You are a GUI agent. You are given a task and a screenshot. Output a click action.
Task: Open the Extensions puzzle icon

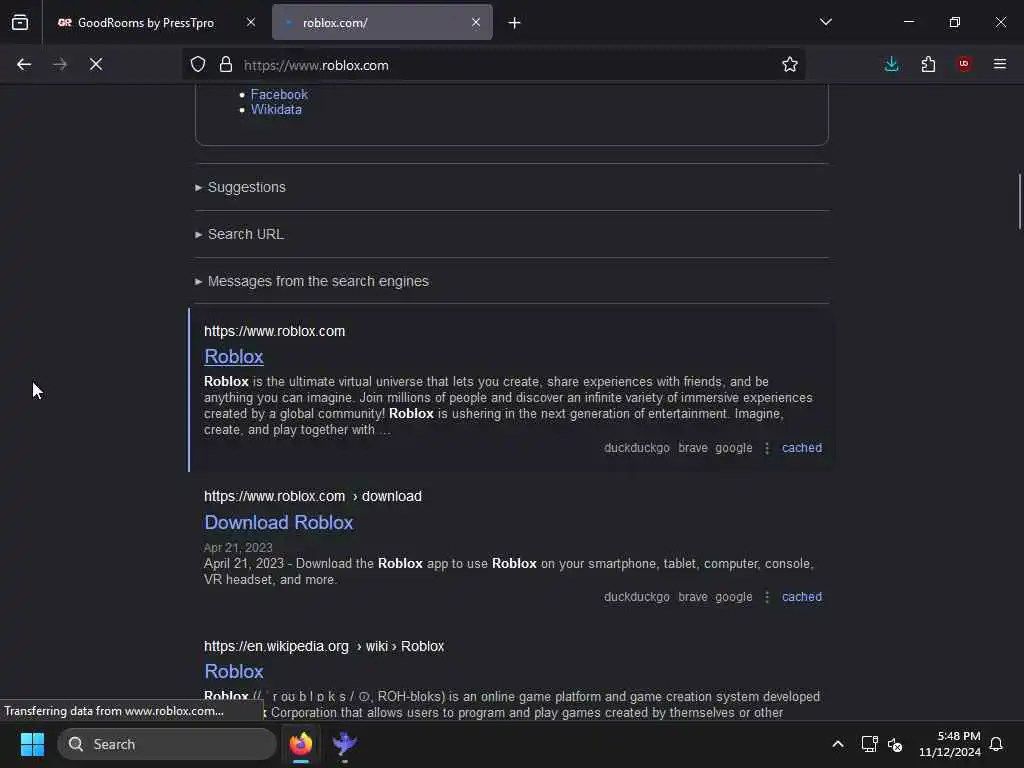(x=928, y=64)
